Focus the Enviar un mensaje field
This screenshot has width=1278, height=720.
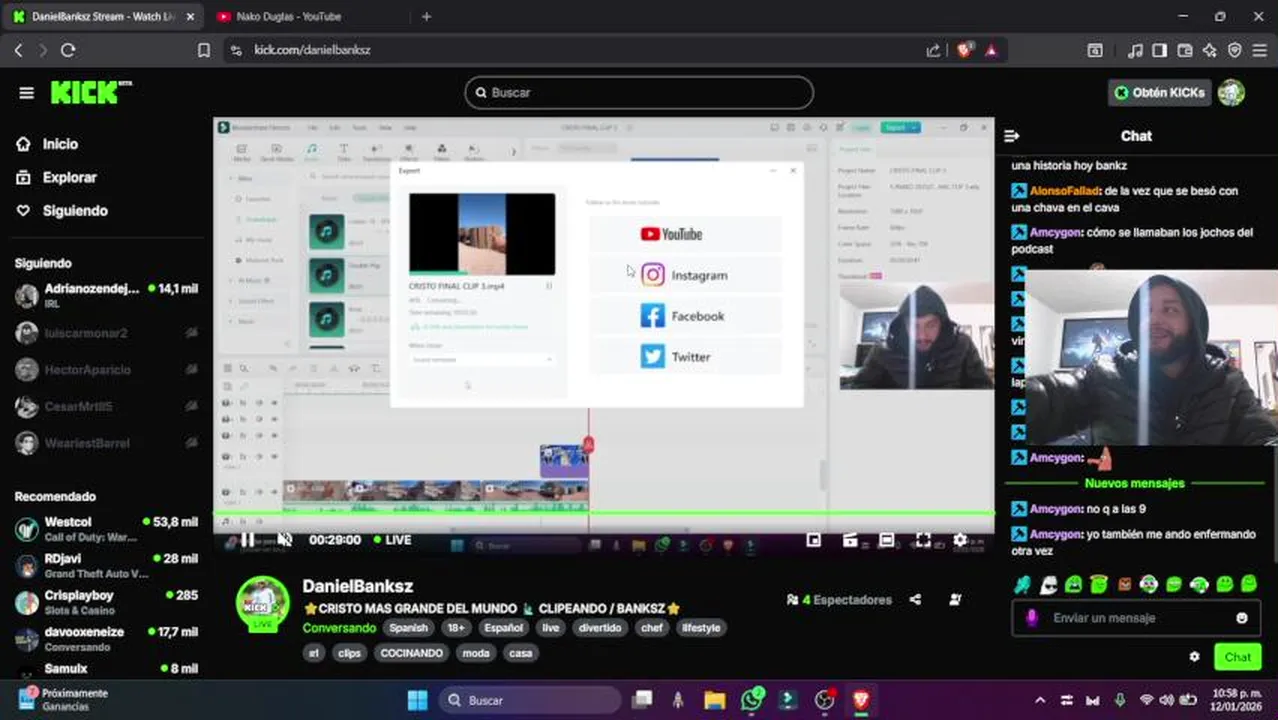coord(1137,618)
